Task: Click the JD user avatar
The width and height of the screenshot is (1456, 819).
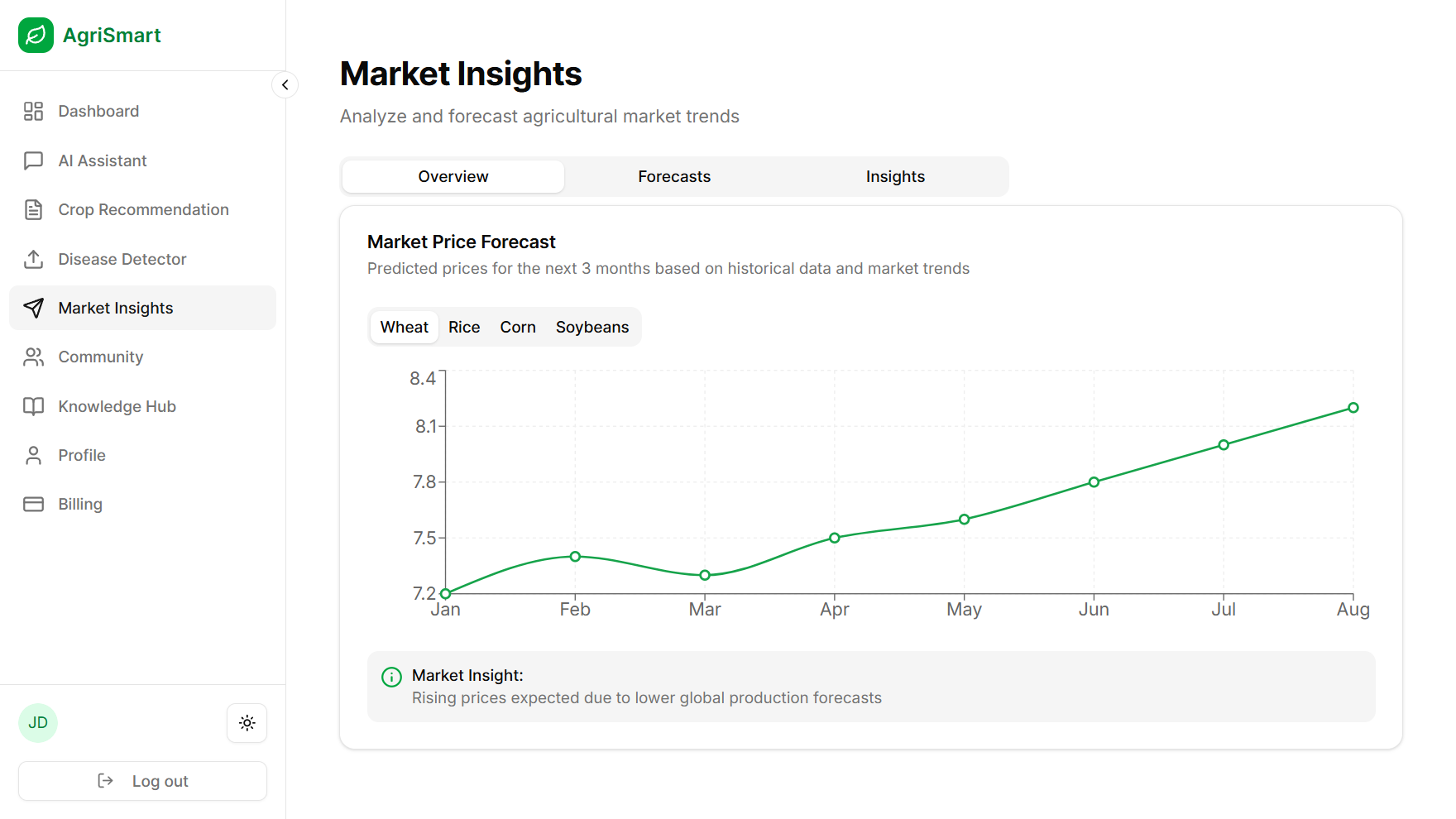Action: pos(38,723)
